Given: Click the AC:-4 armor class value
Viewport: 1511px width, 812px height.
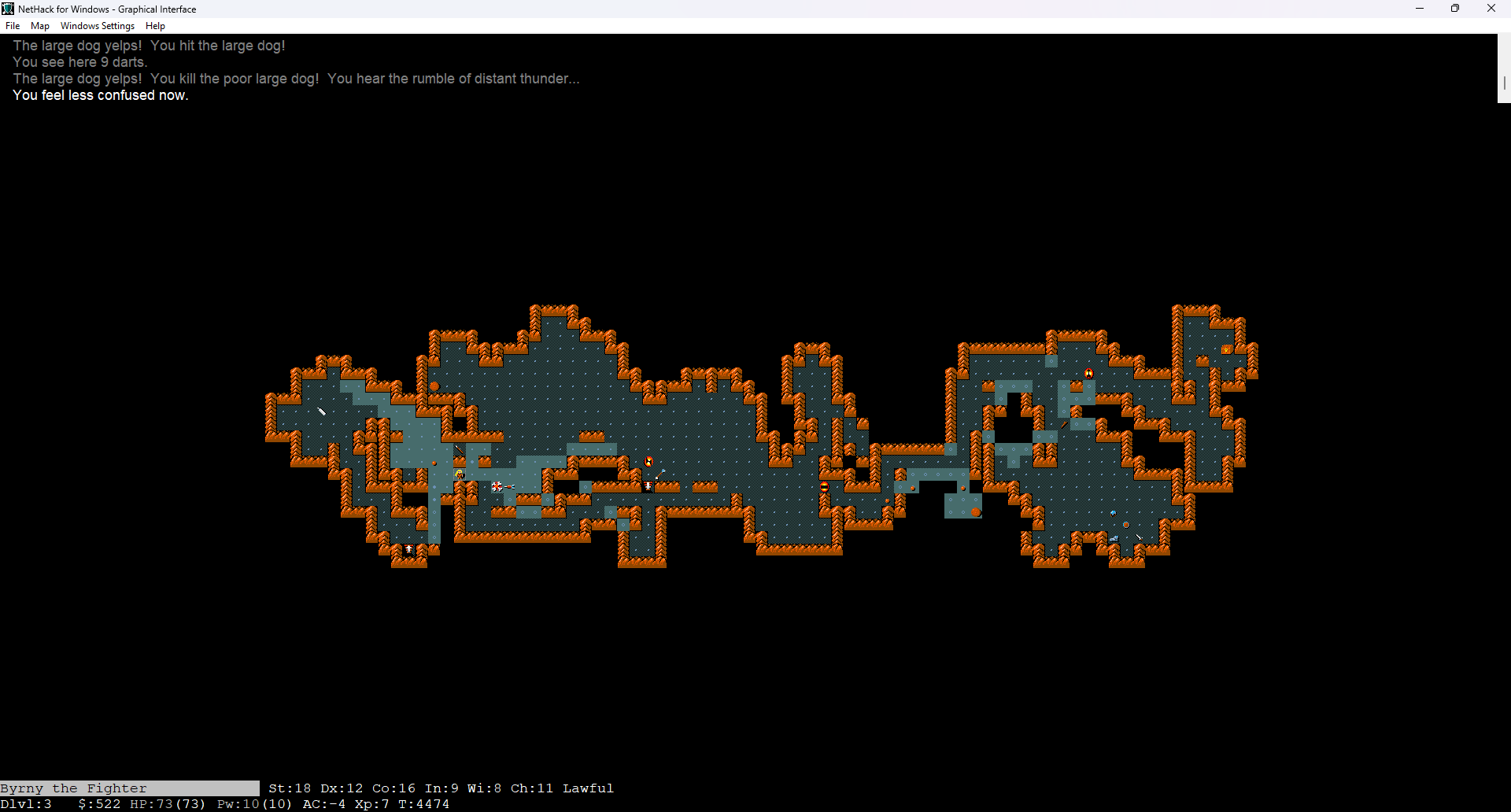Looking at the screenshot, I should (x=324, y=804).
